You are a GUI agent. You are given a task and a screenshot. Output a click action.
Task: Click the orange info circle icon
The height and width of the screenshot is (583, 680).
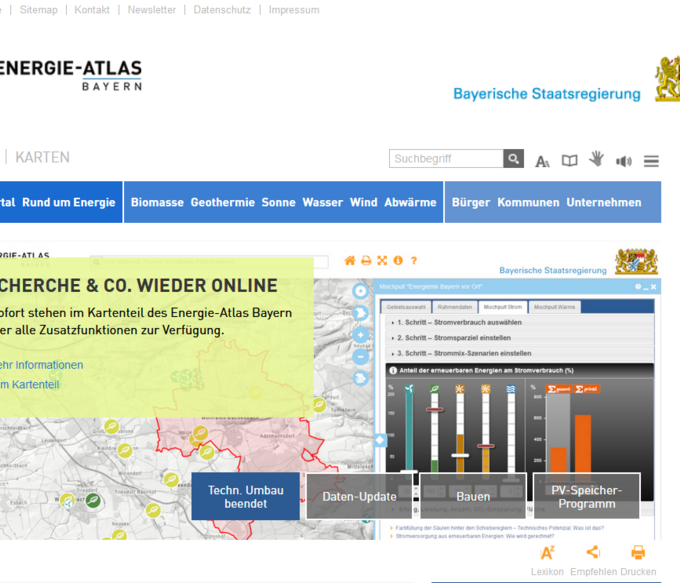pyautogui.click(x=398, y=260)
